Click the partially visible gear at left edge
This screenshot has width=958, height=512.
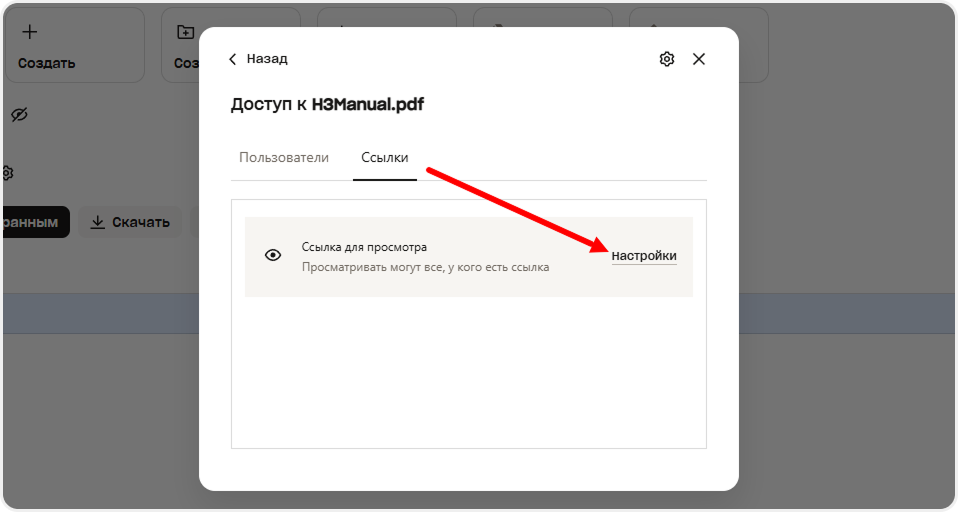(7, 173)
